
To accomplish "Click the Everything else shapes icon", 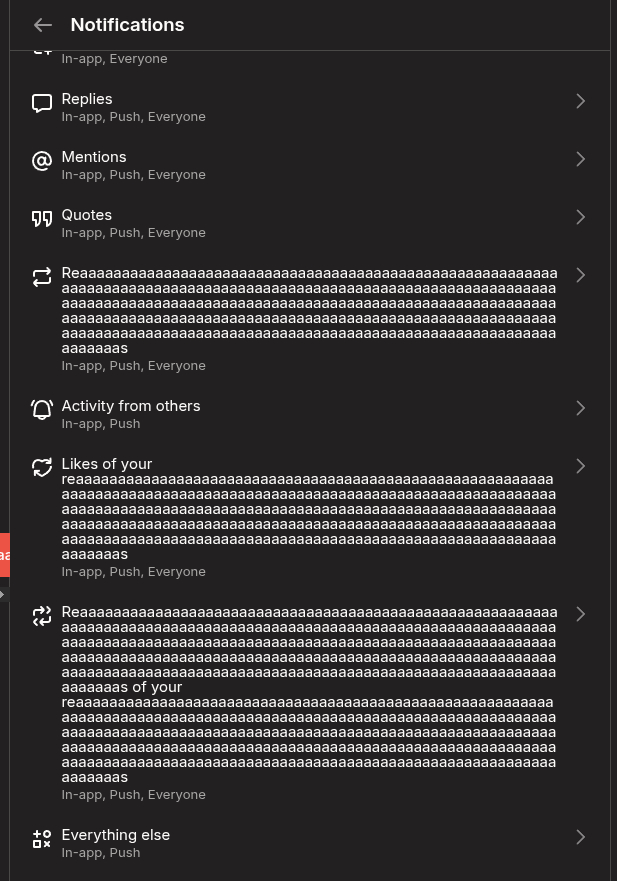I will click(x=42, y=839).
